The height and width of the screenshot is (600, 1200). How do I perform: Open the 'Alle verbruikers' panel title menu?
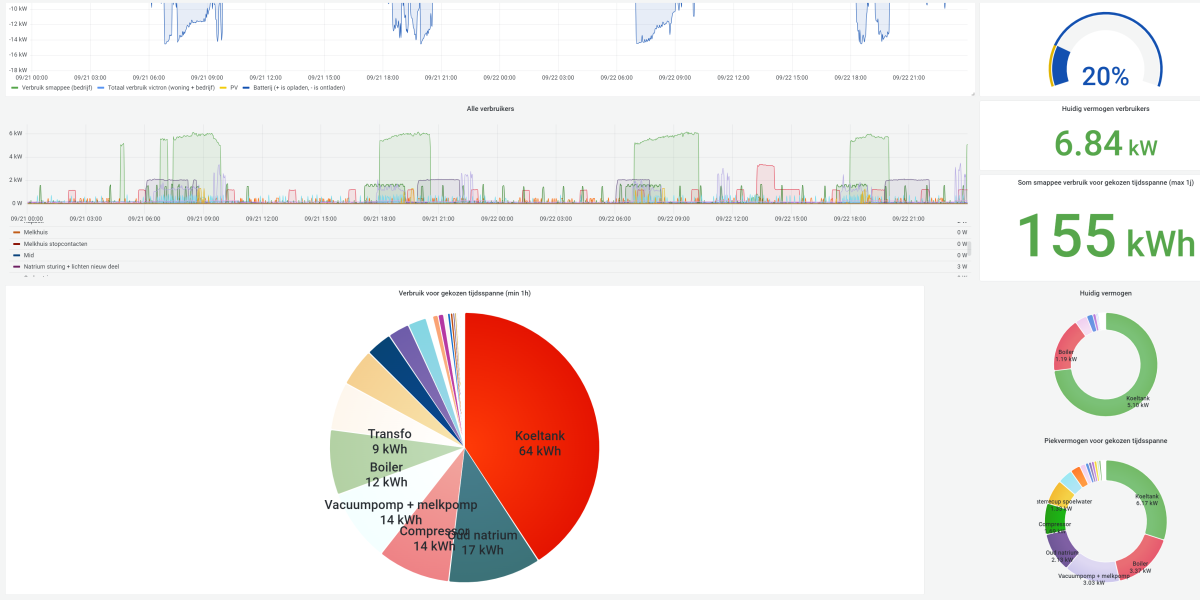490,108
